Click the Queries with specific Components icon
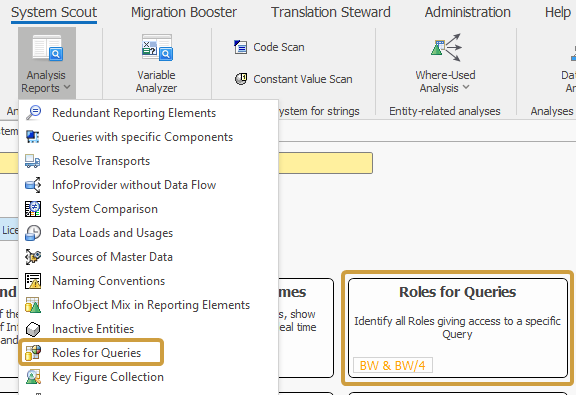Image resolution: width=576 pixels, height=395 pixels. click(33, 137)
